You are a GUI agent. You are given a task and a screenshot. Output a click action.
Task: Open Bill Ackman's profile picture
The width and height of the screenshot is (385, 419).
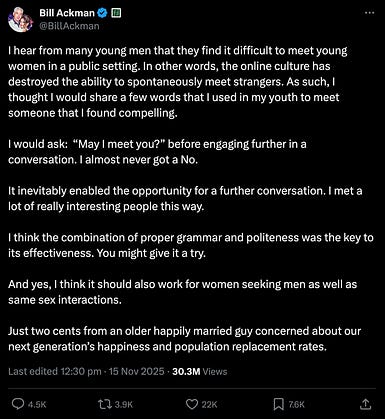(20, 19)
